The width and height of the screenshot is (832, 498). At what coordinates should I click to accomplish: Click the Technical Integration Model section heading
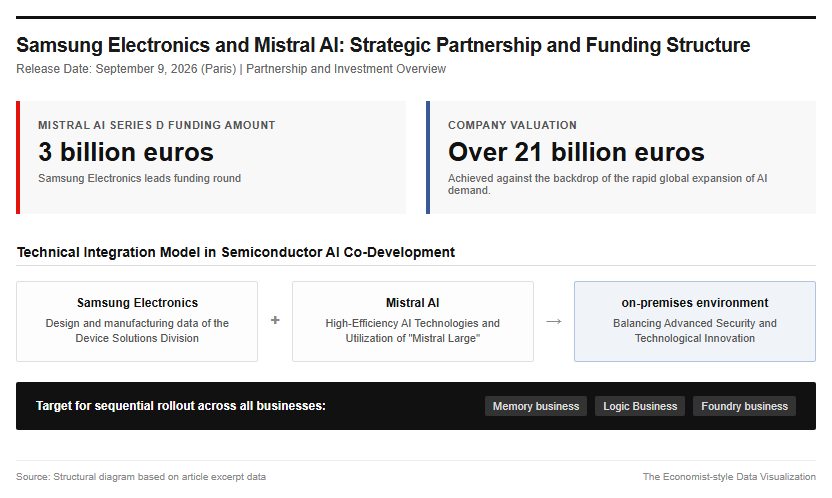(236, 252)
